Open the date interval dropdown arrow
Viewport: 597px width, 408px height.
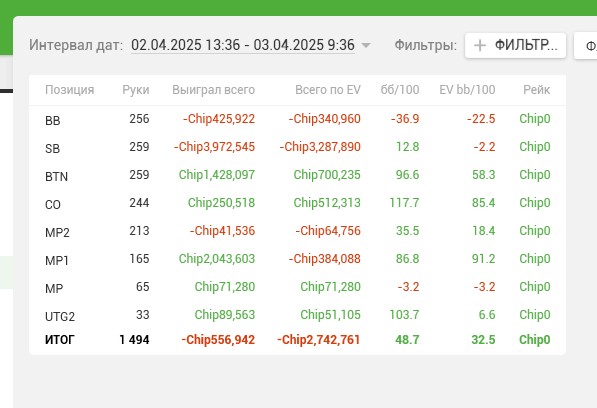point(366,46)
